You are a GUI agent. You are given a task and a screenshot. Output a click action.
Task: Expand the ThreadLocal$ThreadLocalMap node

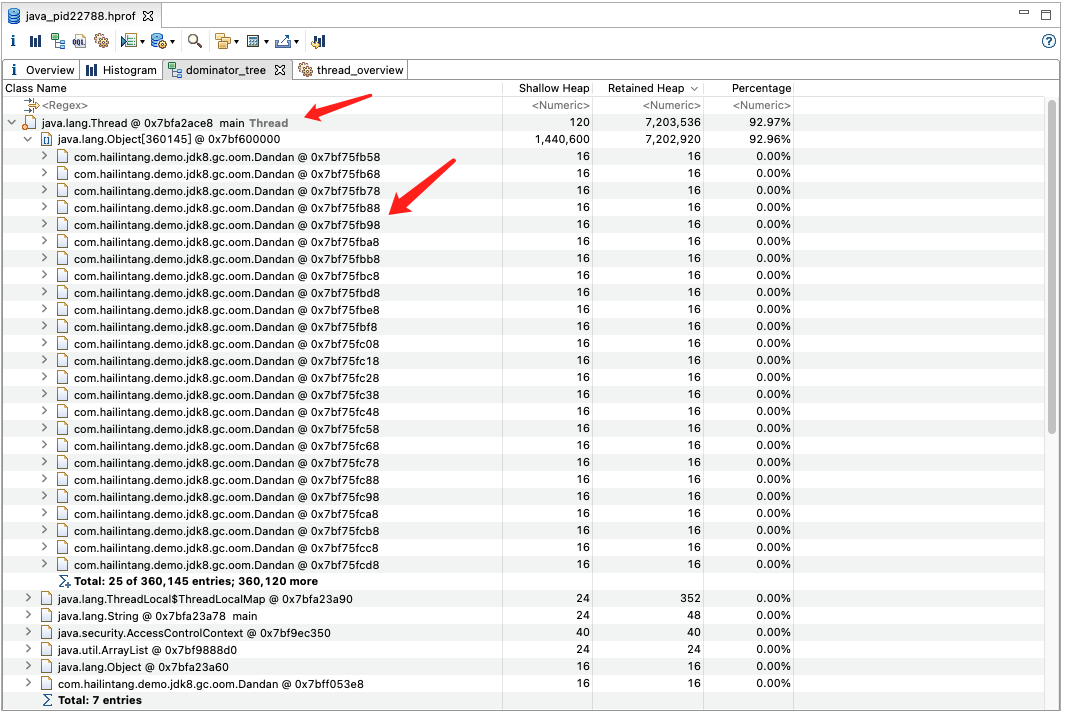[x=28, y=598]
